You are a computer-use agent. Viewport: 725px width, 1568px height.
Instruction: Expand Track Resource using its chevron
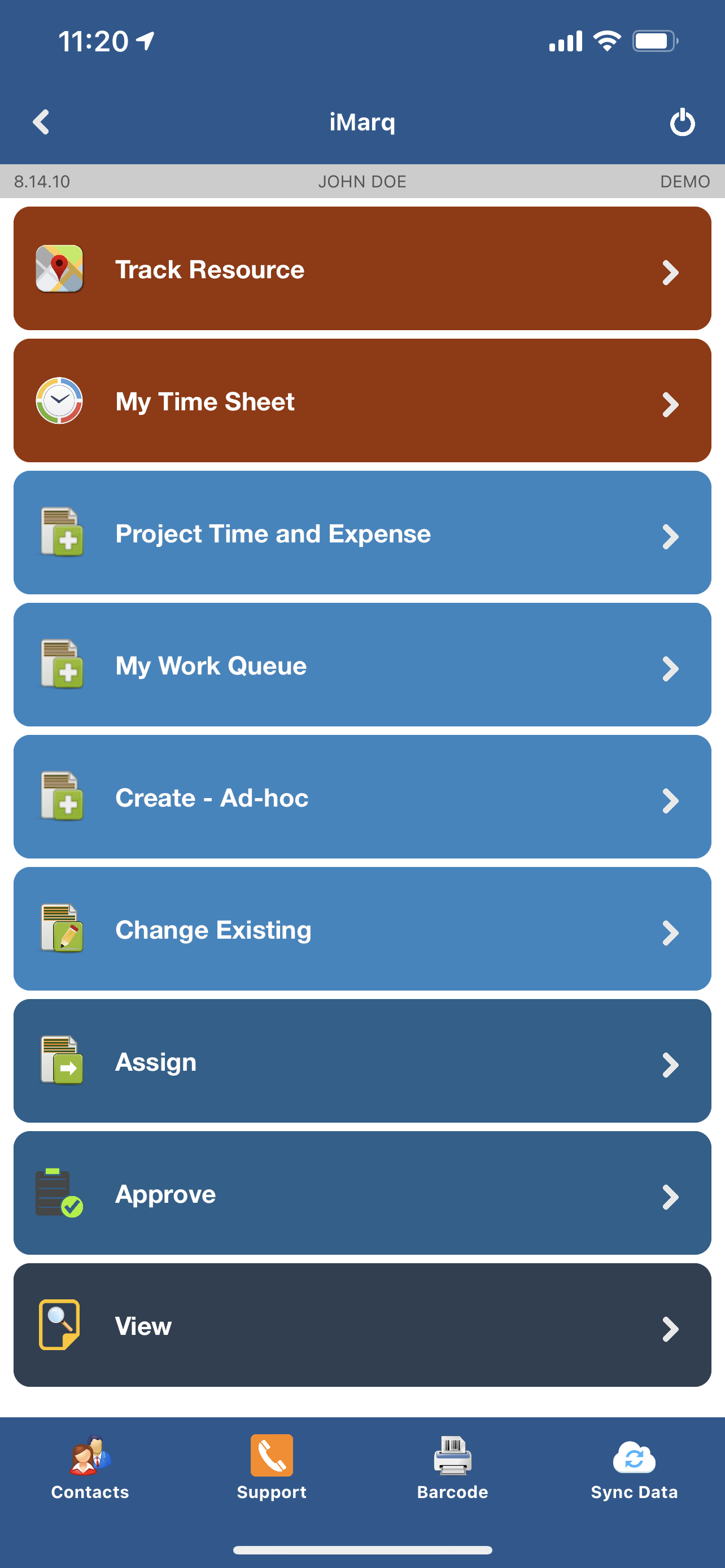[671, 273]
